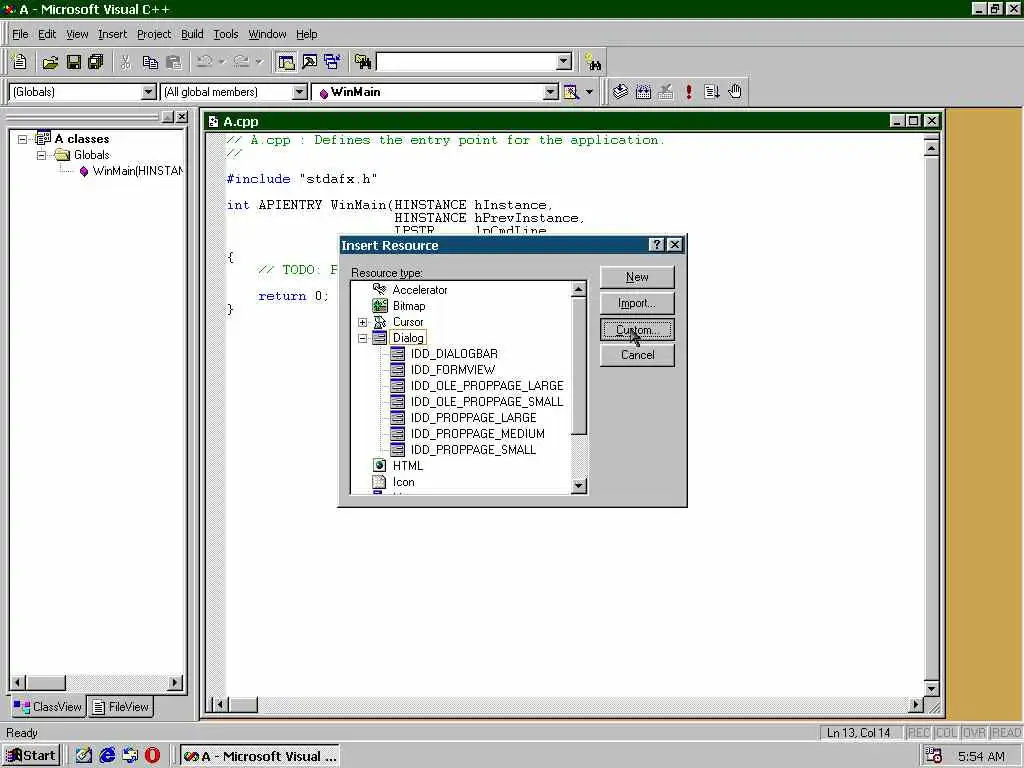
Task: Click the workspace pane horizontal scrollbar thumb
Action: (x=46, y=682)
